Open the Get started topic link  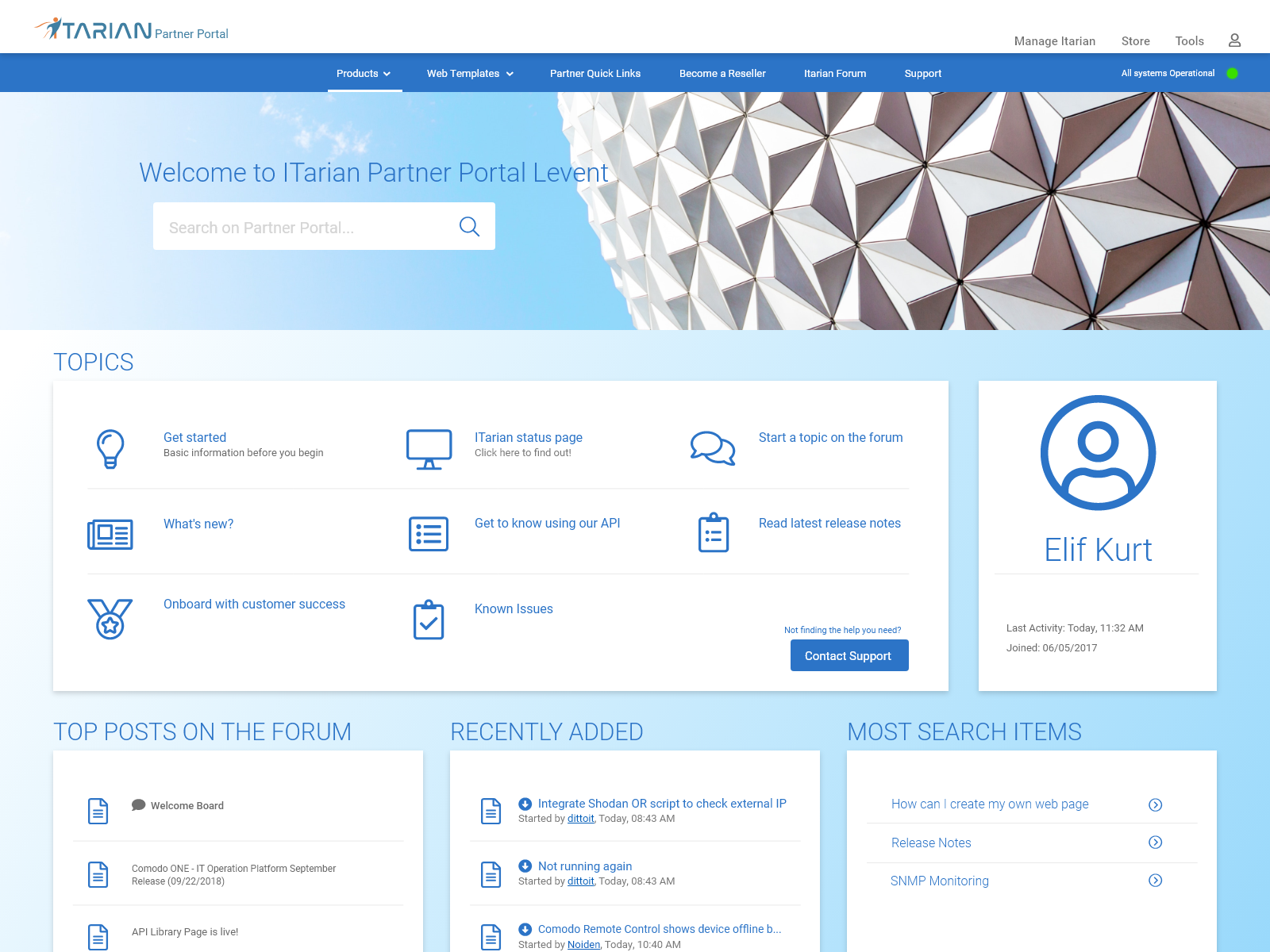tap(194, 437)
